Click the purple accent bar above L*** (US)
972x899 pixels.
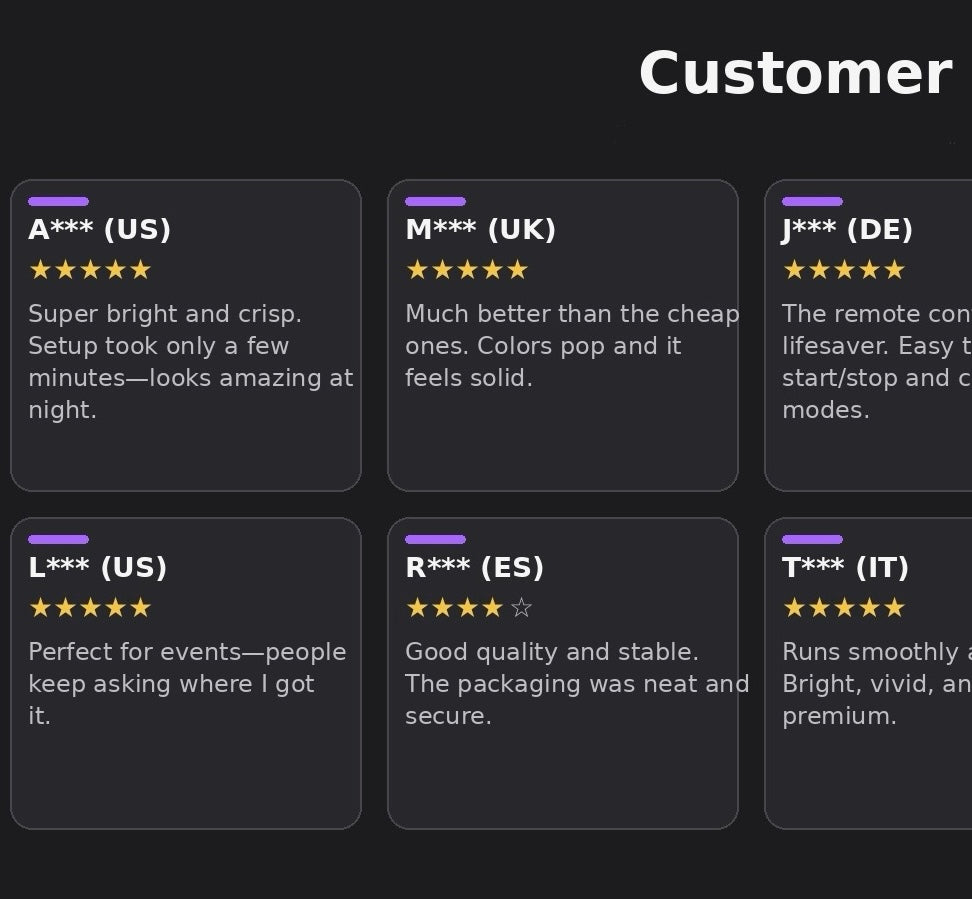click(58, 540)
